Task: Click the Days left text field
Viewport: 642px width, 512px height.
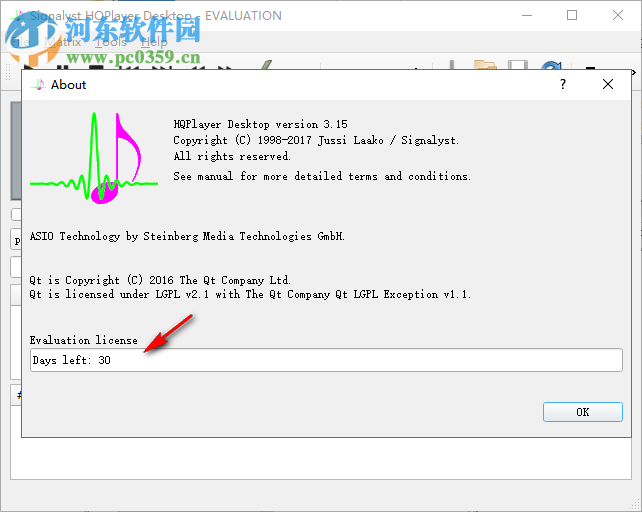Action: (x=326, y=360)
